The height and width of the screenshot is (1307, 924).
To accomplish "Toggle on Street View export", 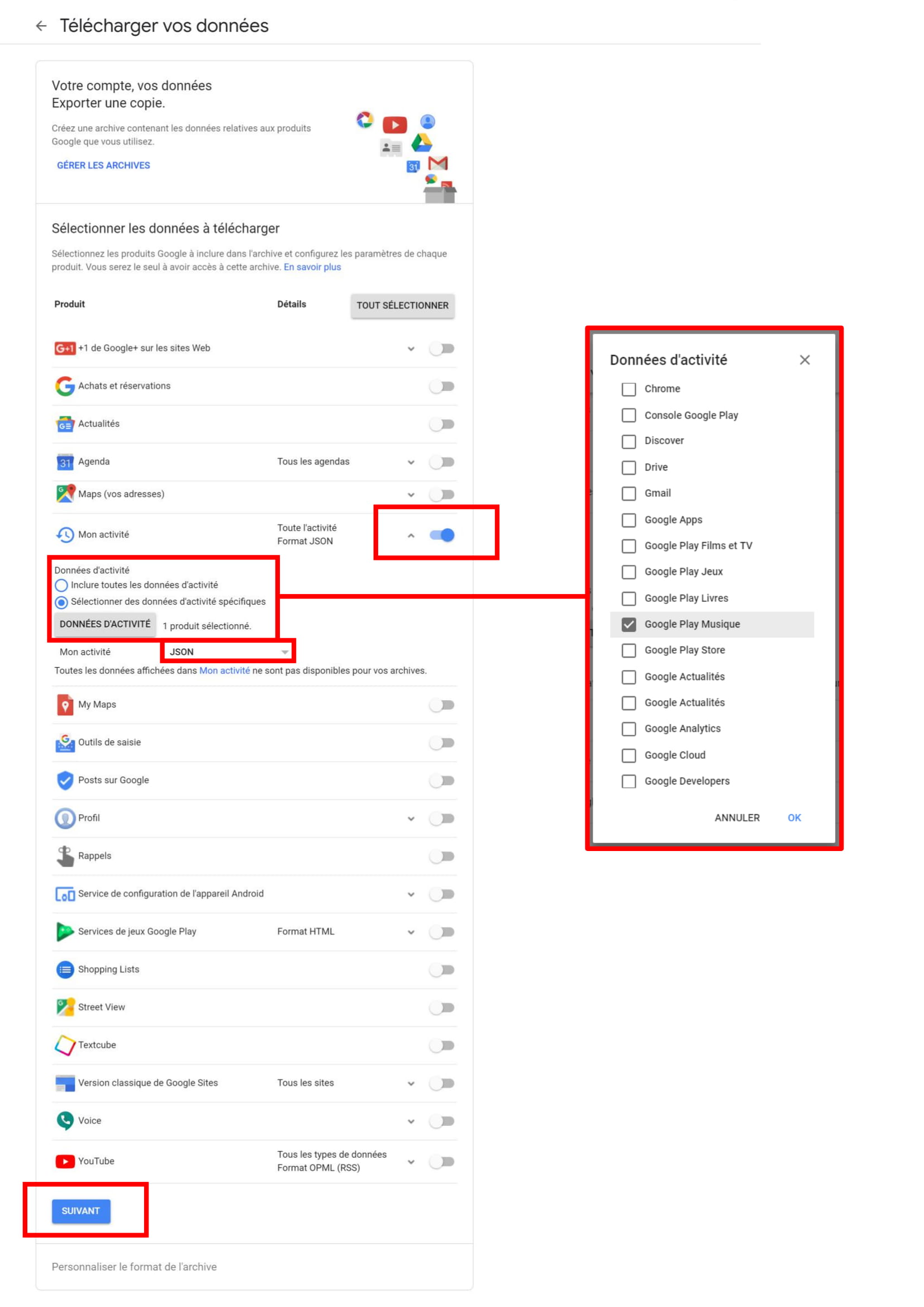I will pyautogui.click(x=442, y=1008).
